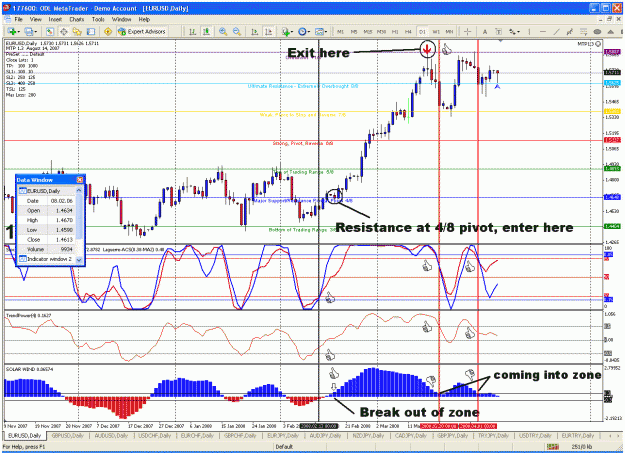Select M1 timeframe
The image size is (625, 453).
[340, 32]
